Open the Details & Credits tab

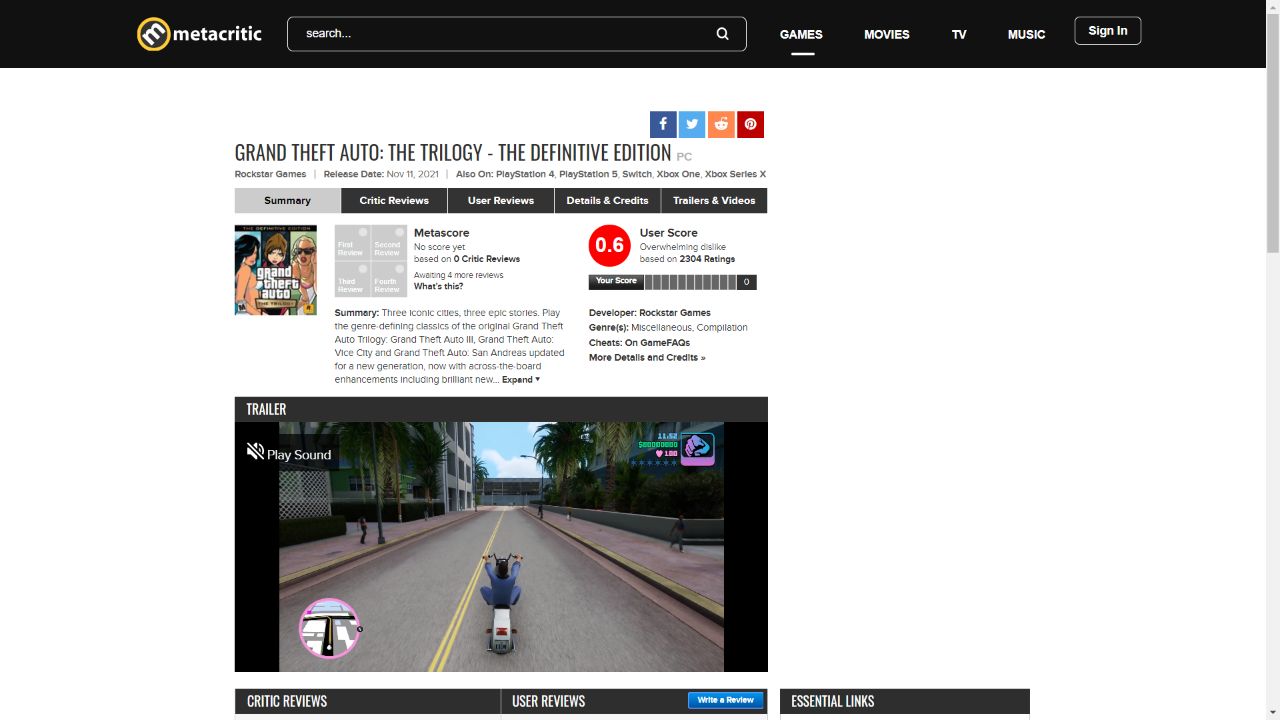click(x=607, y=201)
